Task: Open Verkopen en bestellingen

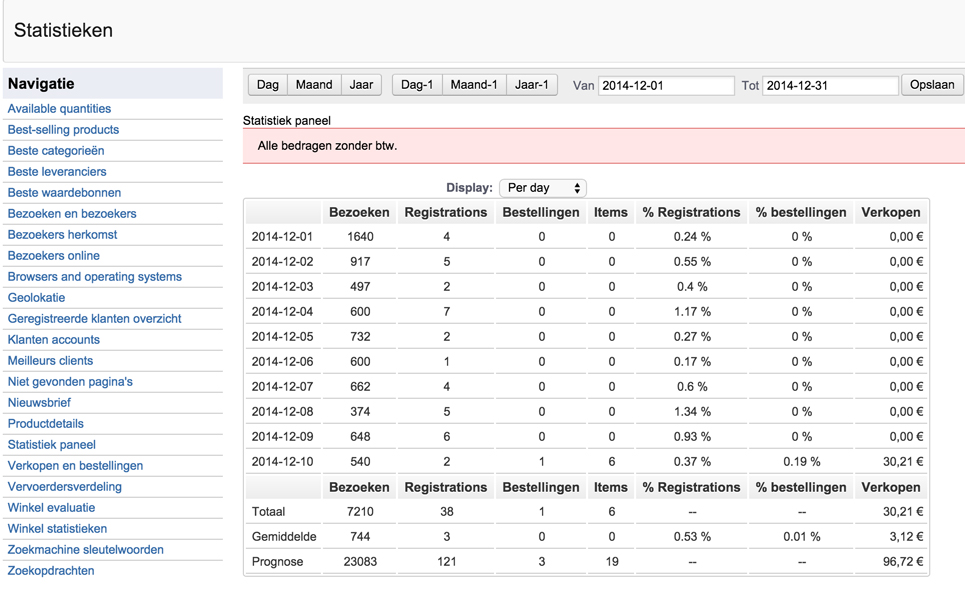Action: point(75,466)
